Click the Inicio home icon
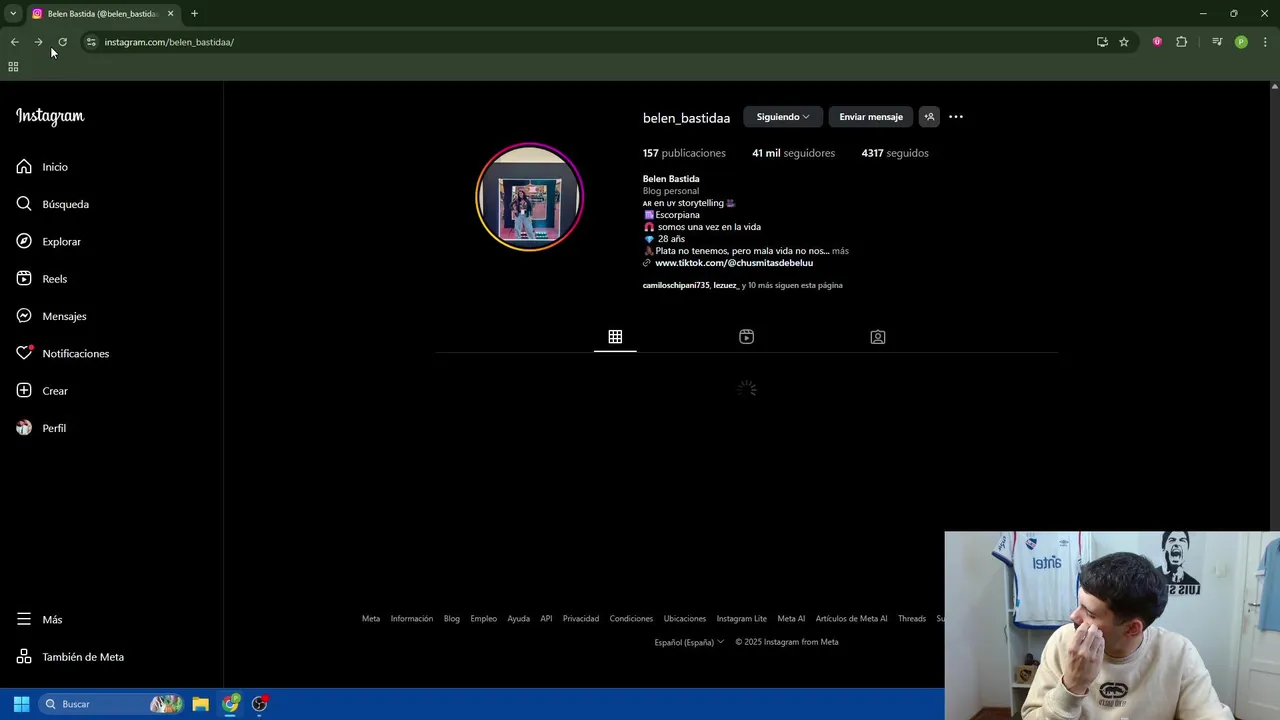 (x=24, y=167)
